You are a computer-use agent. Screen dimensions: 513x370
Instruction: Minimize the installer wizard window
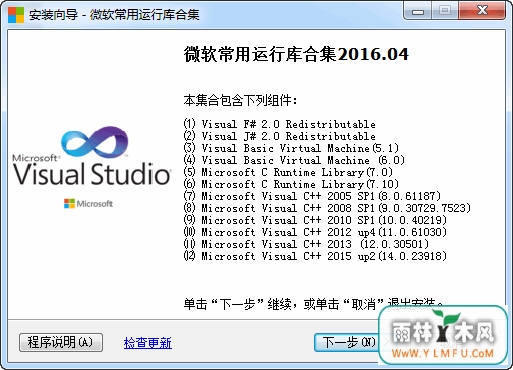point(418,11)
